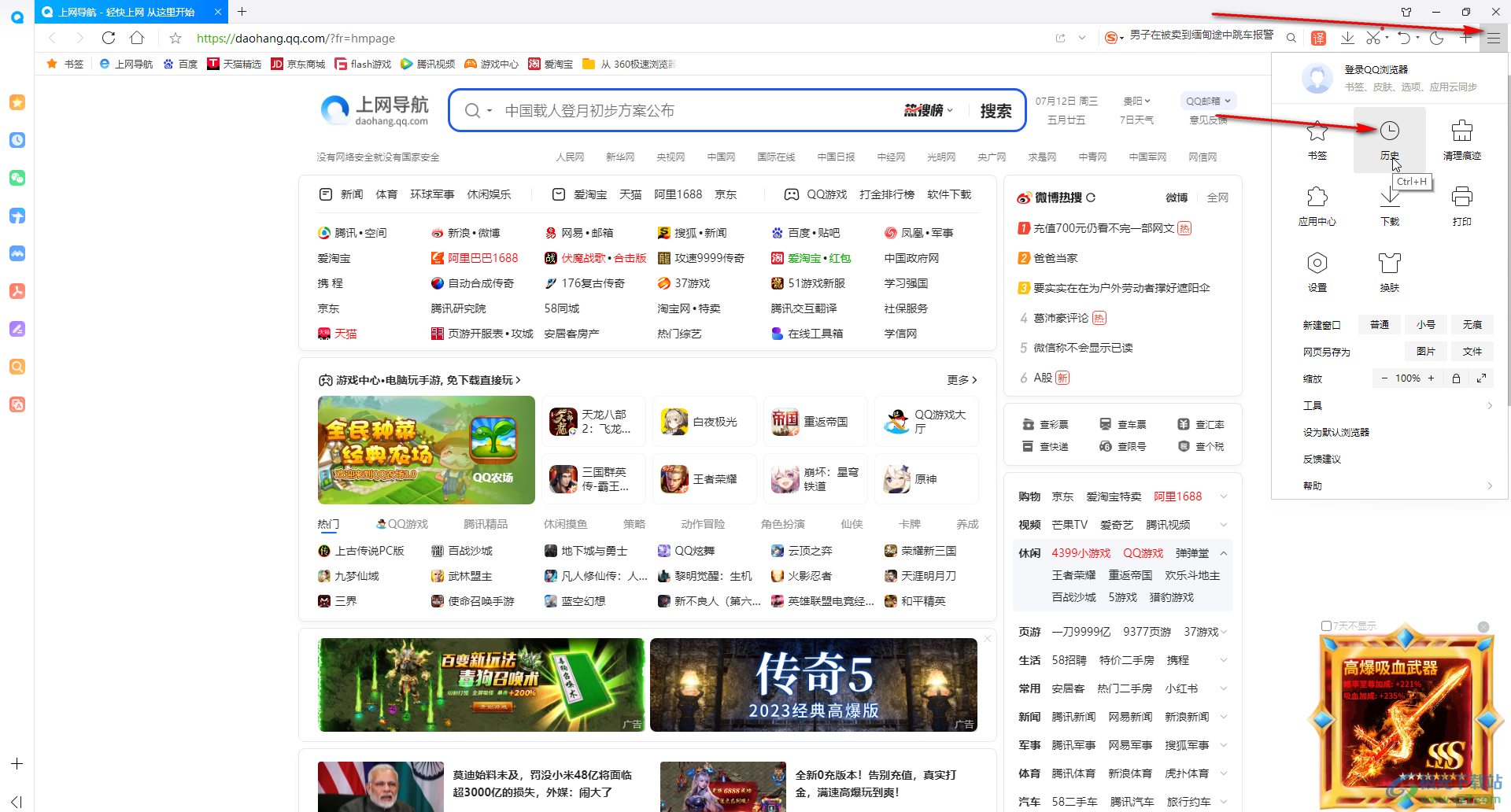This screenshot has height=812, width=1511.
Task: Switch to the 全网 hot search tab
Action: tap(1217, 197)
